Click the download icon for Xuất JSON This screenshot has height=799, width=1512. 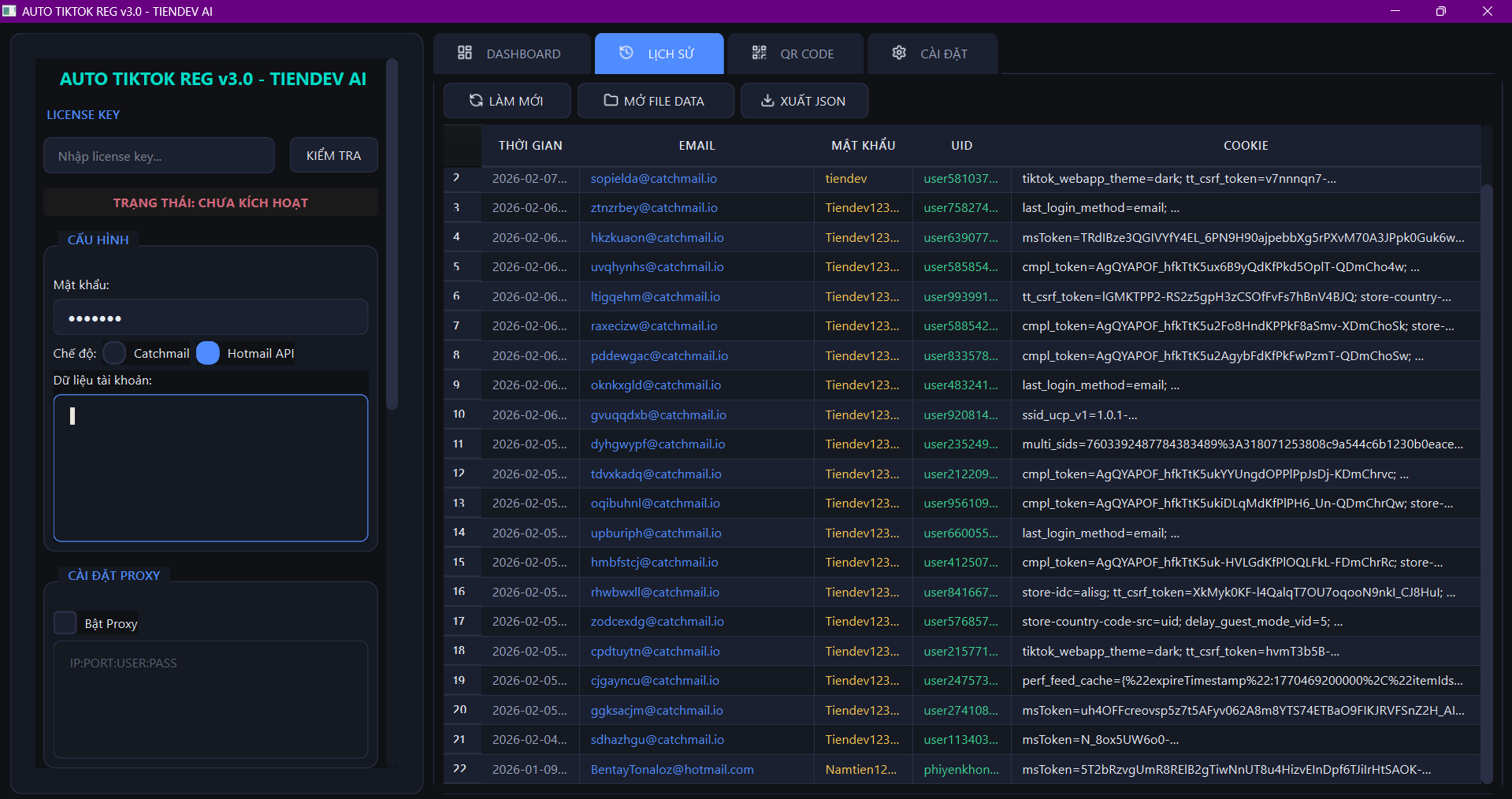767,101
